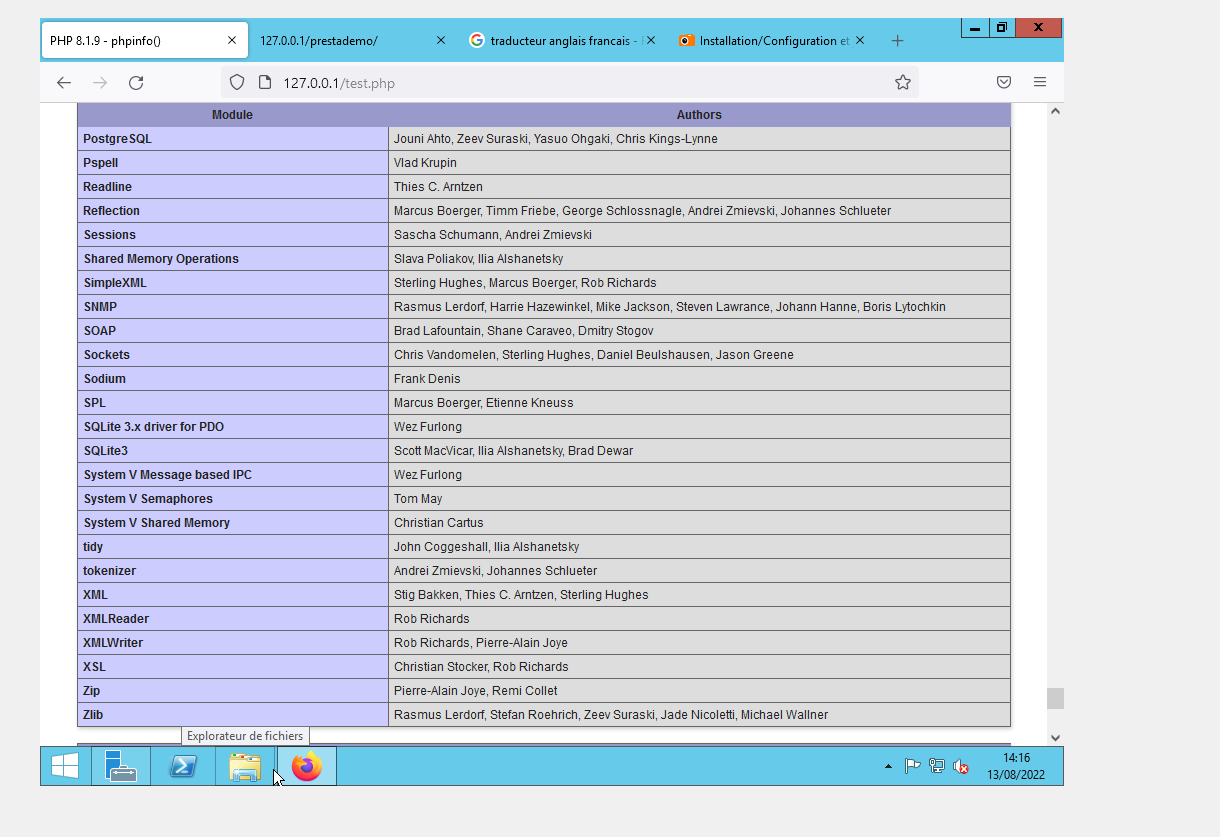Click the vertical scrollbar thumb
Screen dimensions: 1220x837
click(1055, 698)
